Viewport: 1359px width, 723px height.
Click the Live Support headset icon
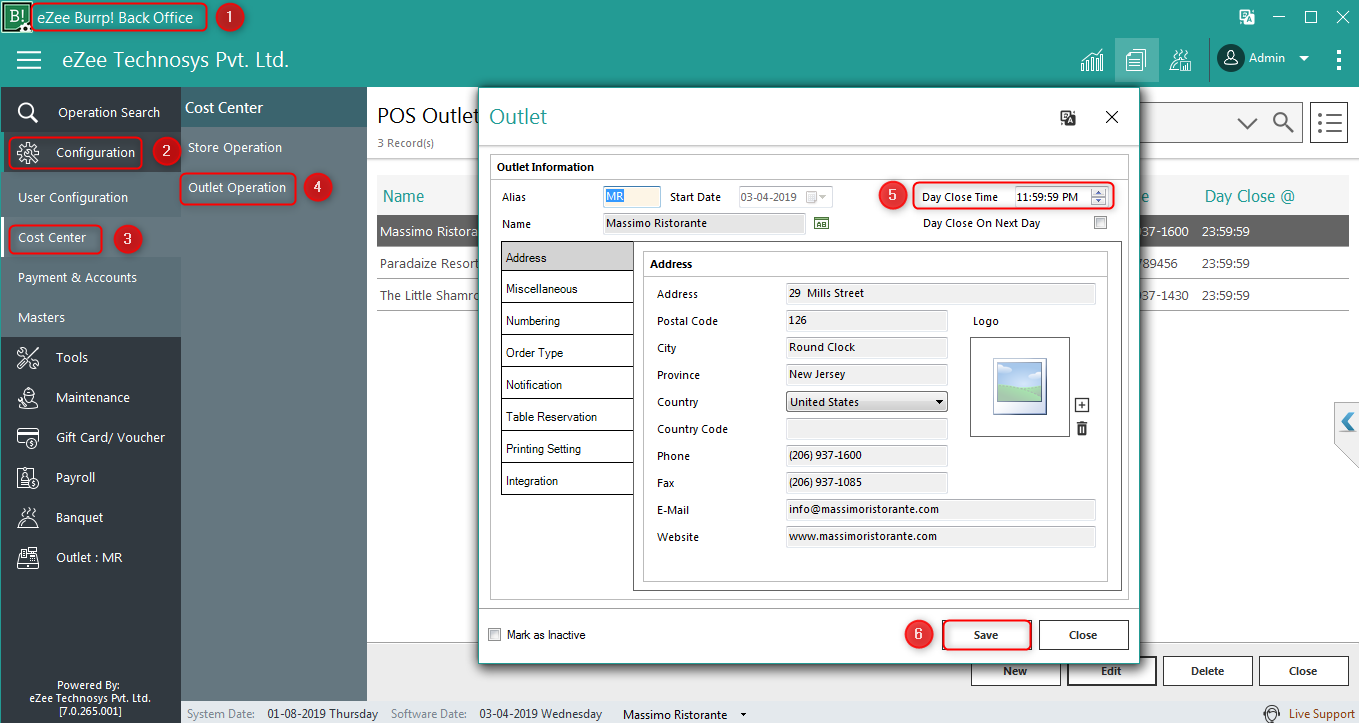(1272, 714)
